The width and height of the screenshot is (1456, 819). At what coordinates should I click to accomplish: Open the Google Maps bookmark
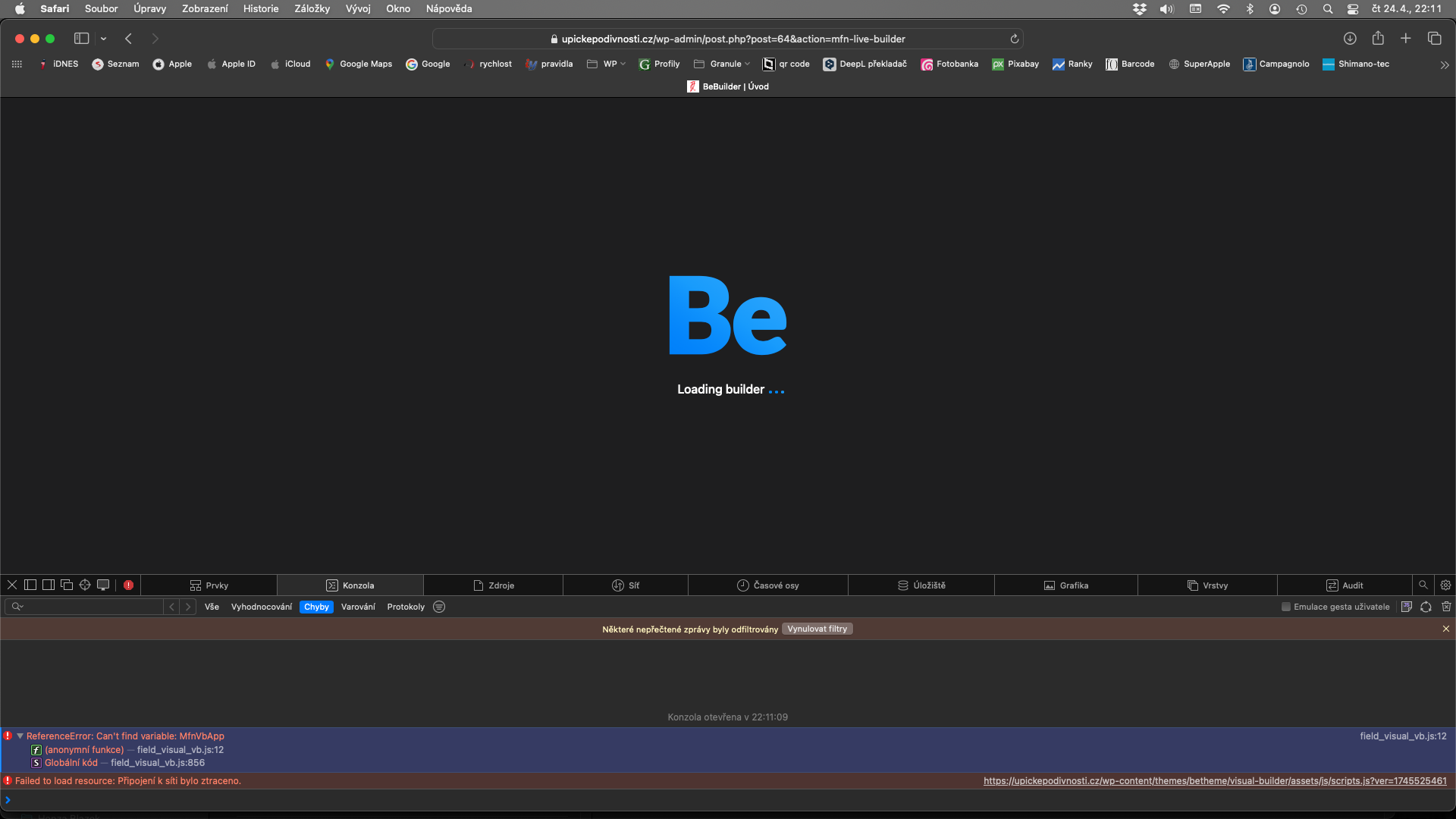pos(358,64)
